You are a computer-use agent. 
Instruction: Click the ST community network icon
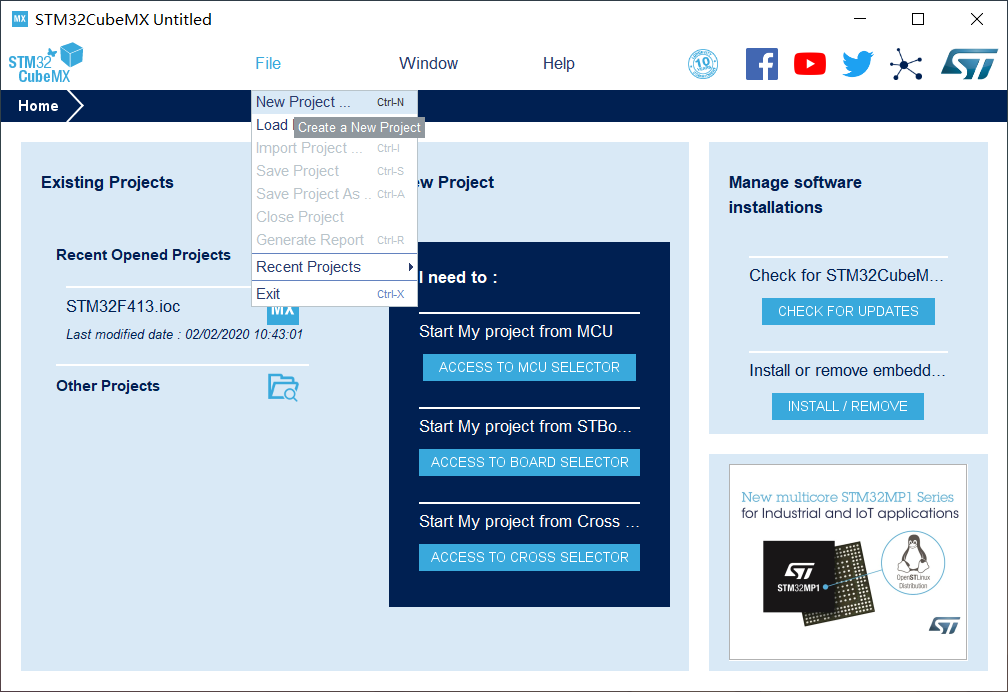pyautogui.click(x=906, y=64)
